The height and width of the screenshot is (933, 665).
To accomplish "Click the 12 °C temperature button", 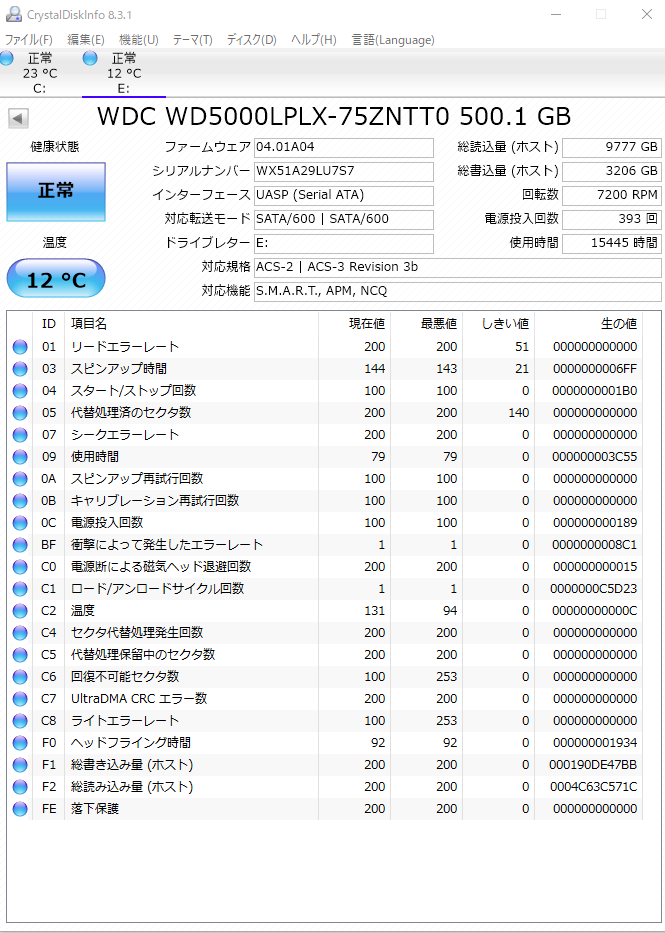I will pos(56,278).
